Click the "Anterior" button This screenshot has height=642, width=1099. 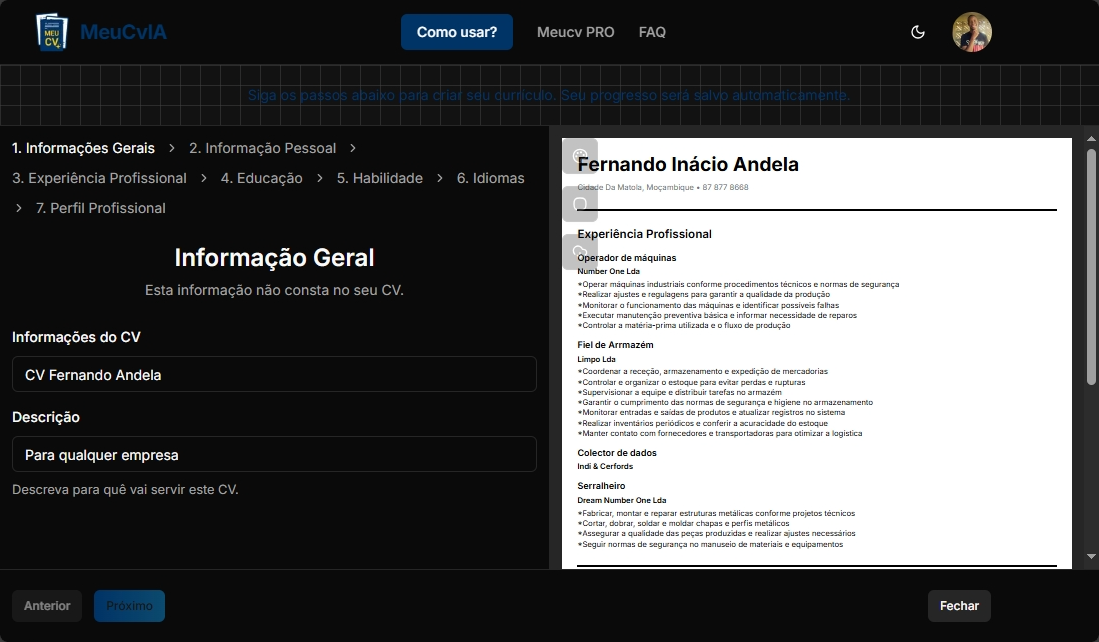click(x=46, y=605)
